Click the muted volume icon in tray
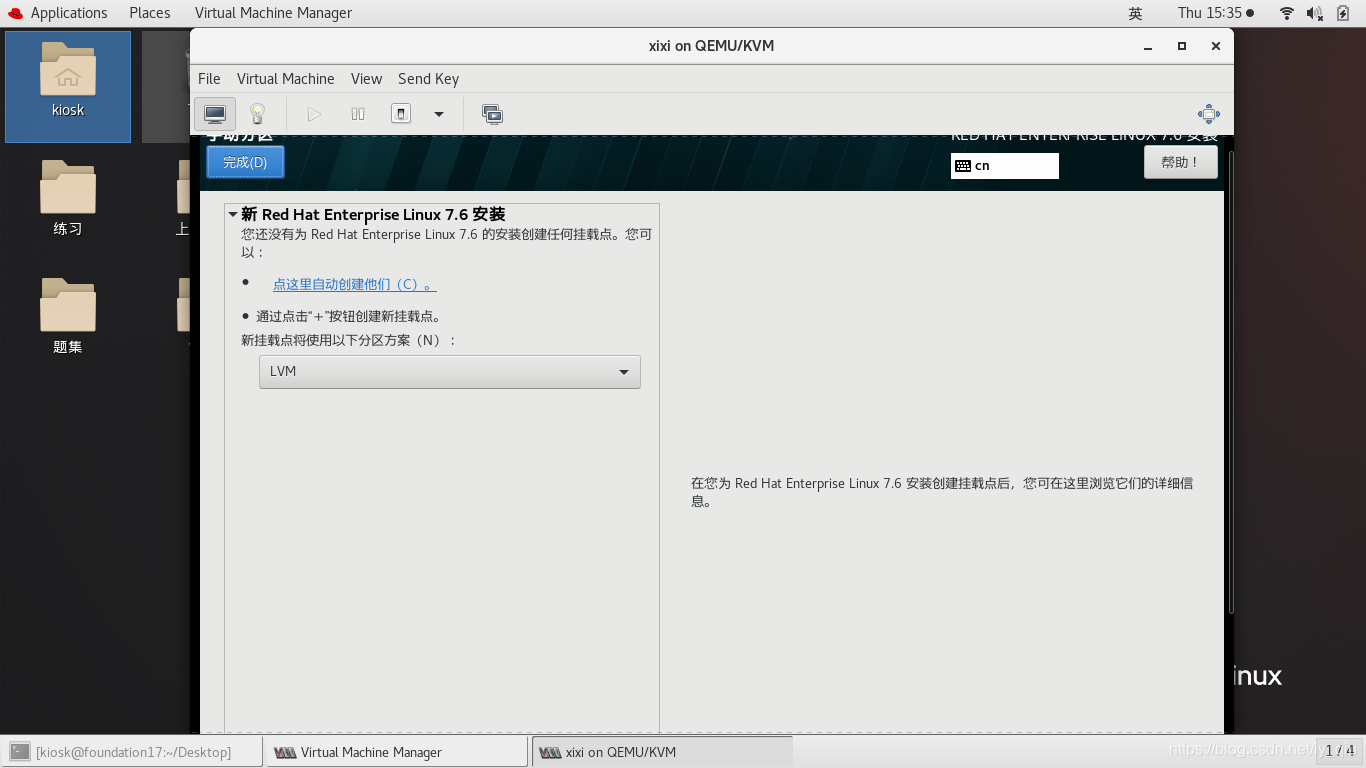Viewport: 1366px width, 768px height. point(1312,13)
